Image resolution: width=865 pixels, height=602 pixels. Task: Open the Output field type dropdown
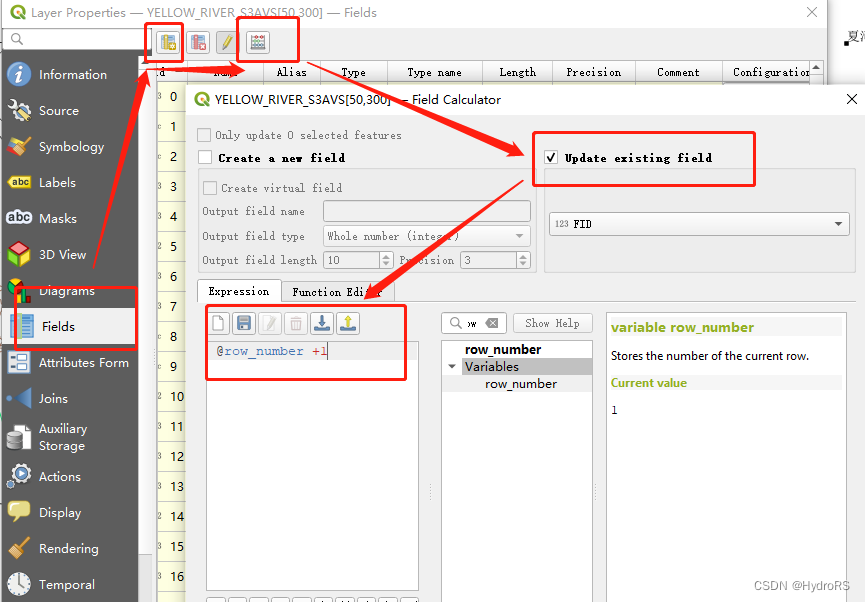pyautogui.click(x=426, y=236)
